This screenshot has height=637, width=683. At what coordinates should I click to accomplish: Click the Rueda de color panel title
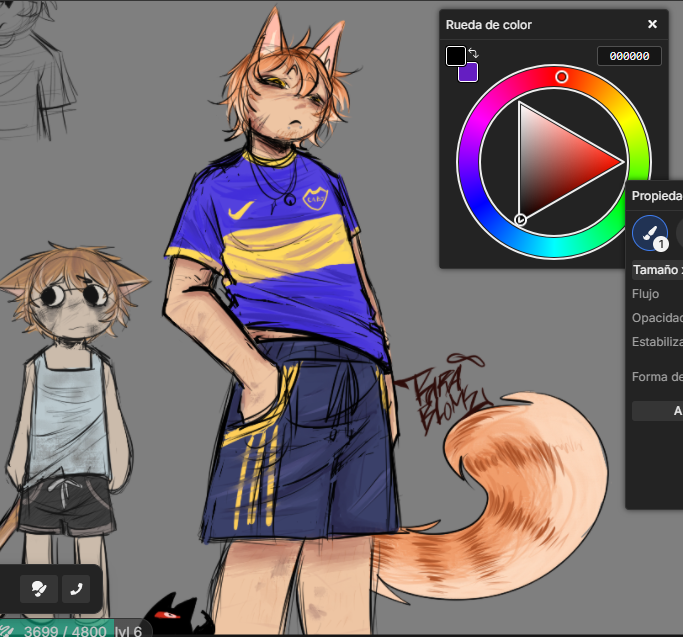point(489,25)
